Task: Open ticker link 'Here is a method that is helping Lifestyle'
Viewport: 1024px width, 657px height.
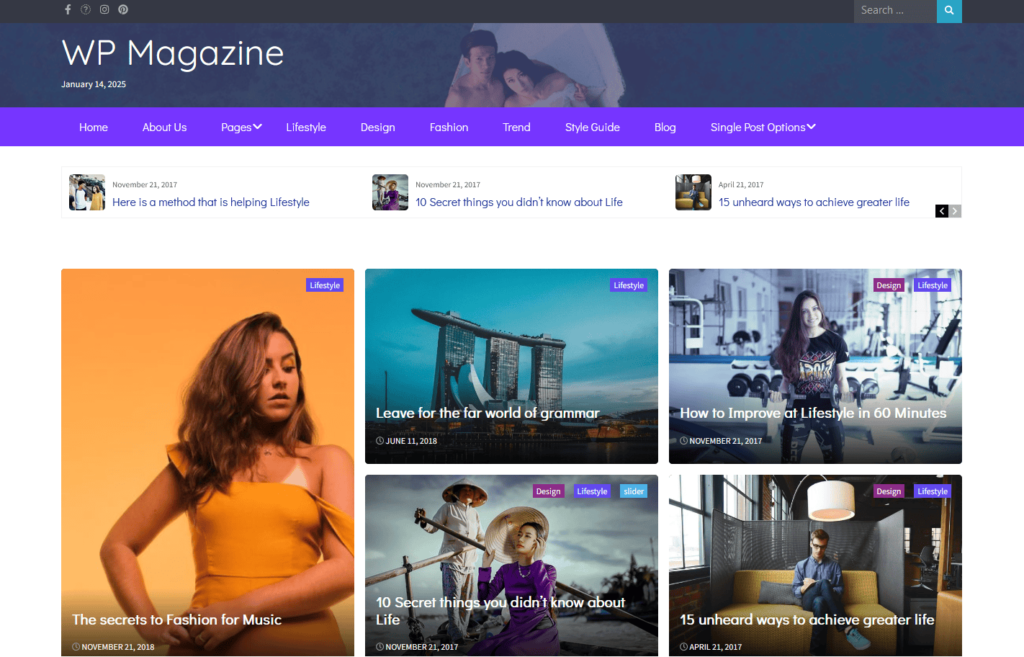Action: (211, 202)
